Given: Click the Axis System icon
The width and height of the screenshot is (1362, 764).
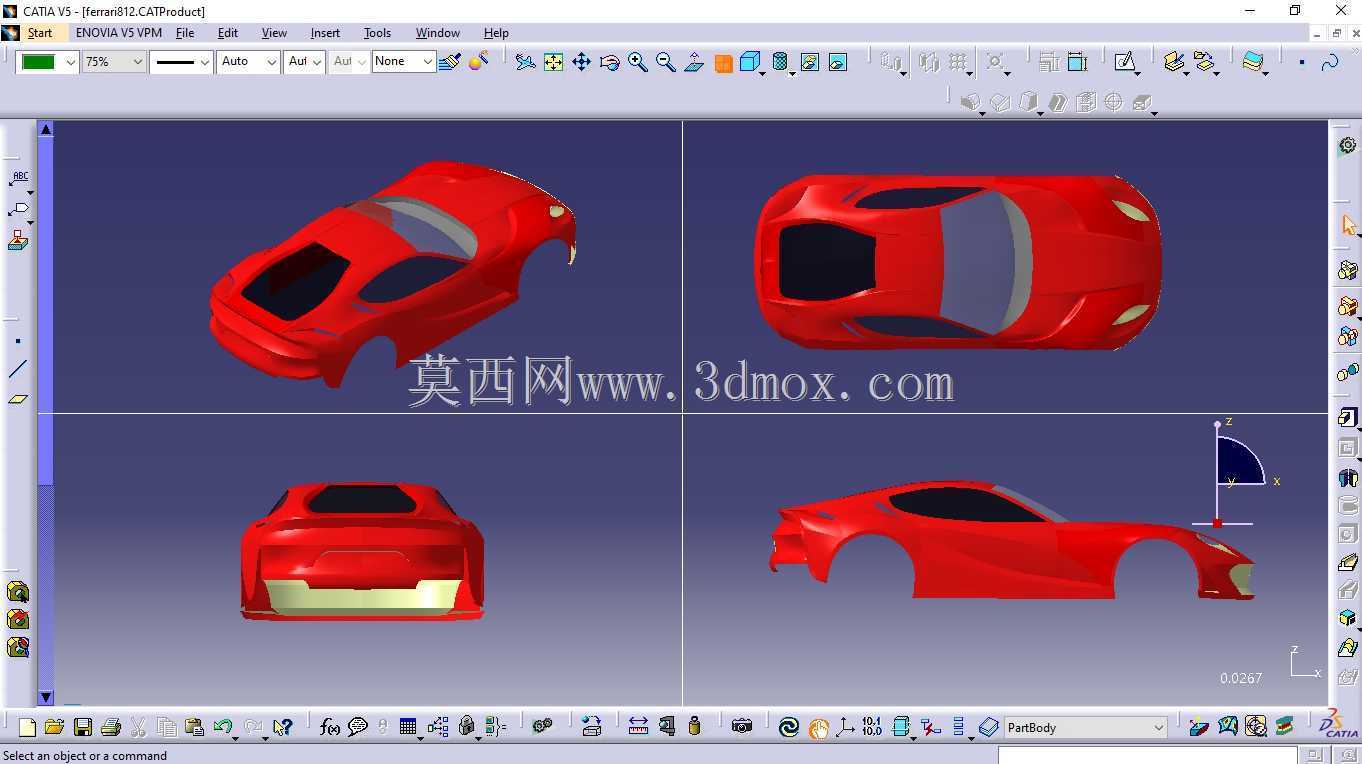Looking at the screenshot, I should [845, 727].
